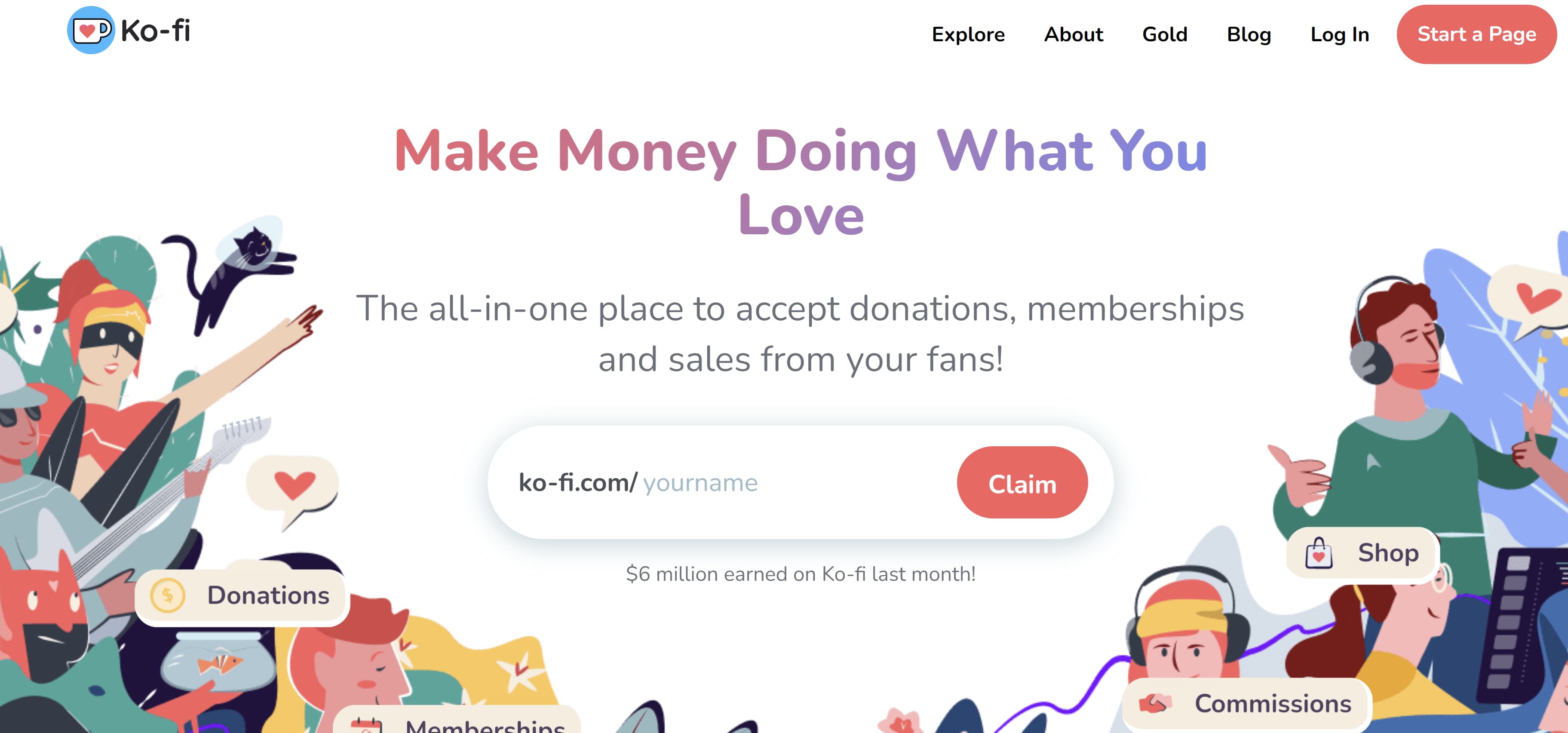
Task: Go to the About page
Action: point(1073,35)
